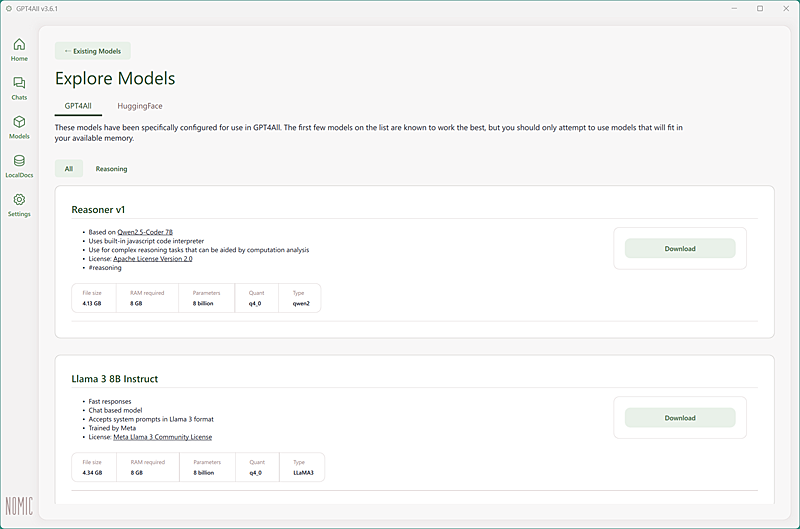Select the All filter
This screenshot has width=800, height=529.
(69, 169)
